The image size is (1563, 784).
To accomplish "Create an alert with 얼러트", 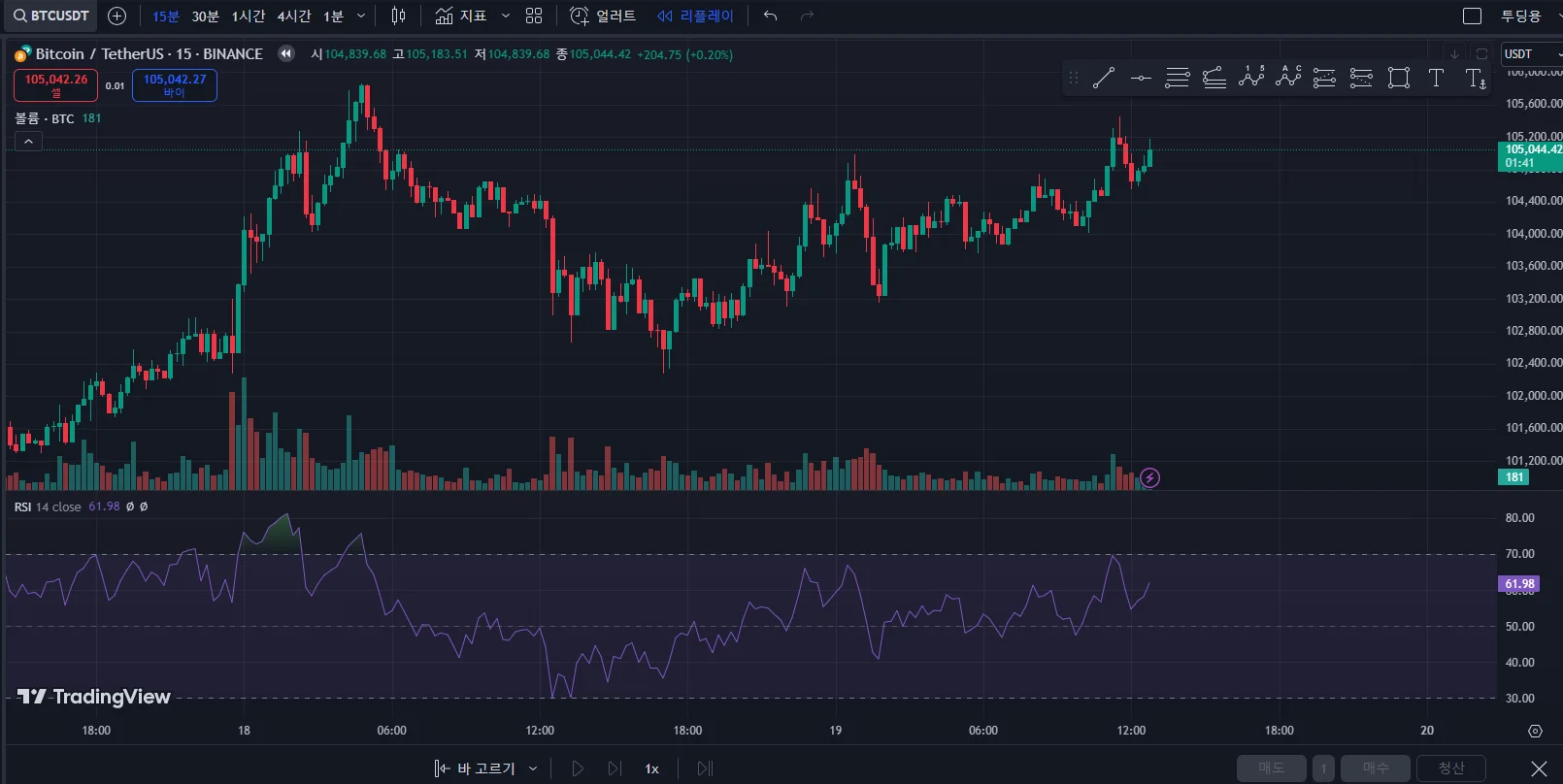I will pos(603,16).
